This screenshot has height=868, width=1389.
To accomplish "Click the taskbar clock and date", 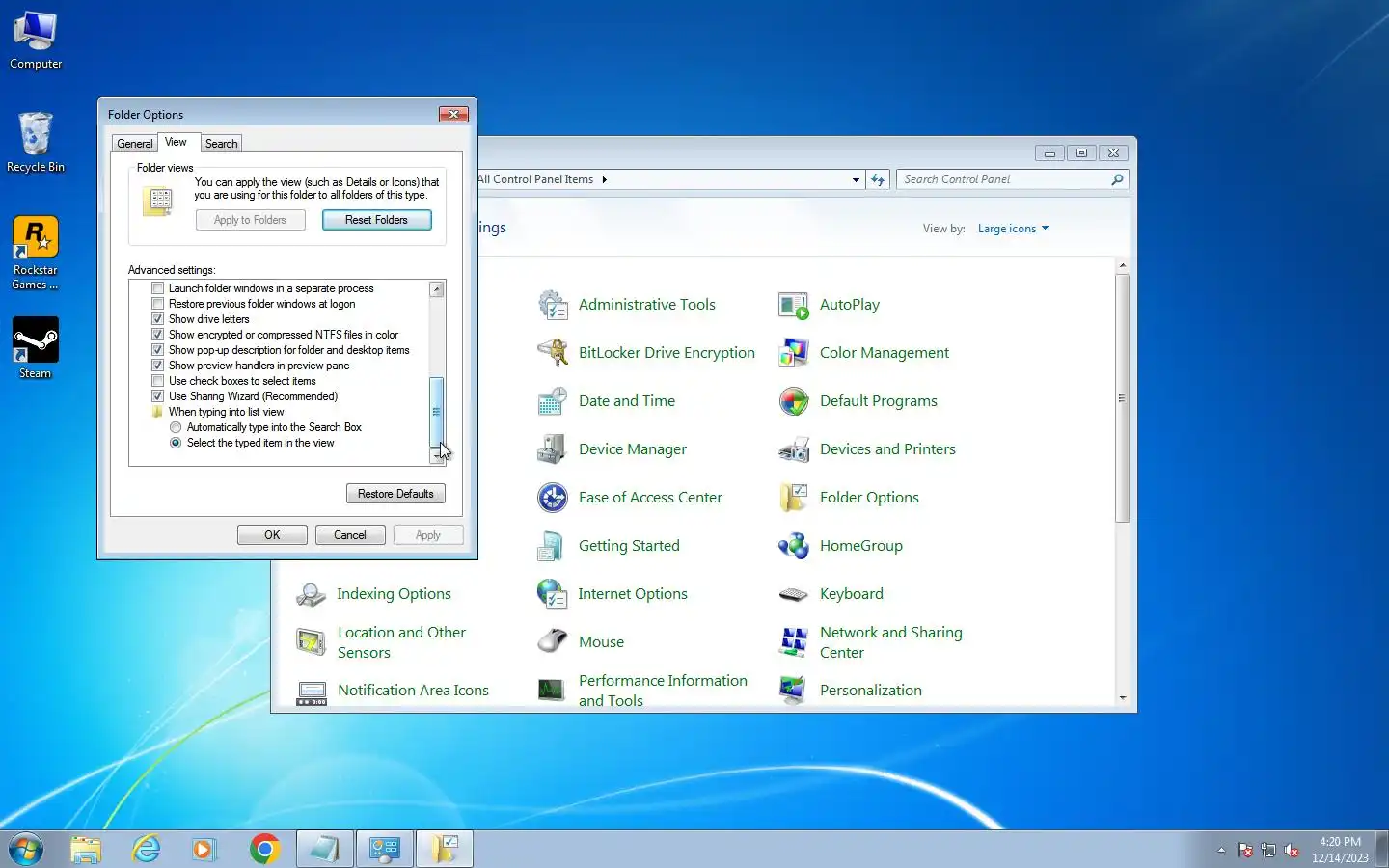I will [x=1340, y=850].
